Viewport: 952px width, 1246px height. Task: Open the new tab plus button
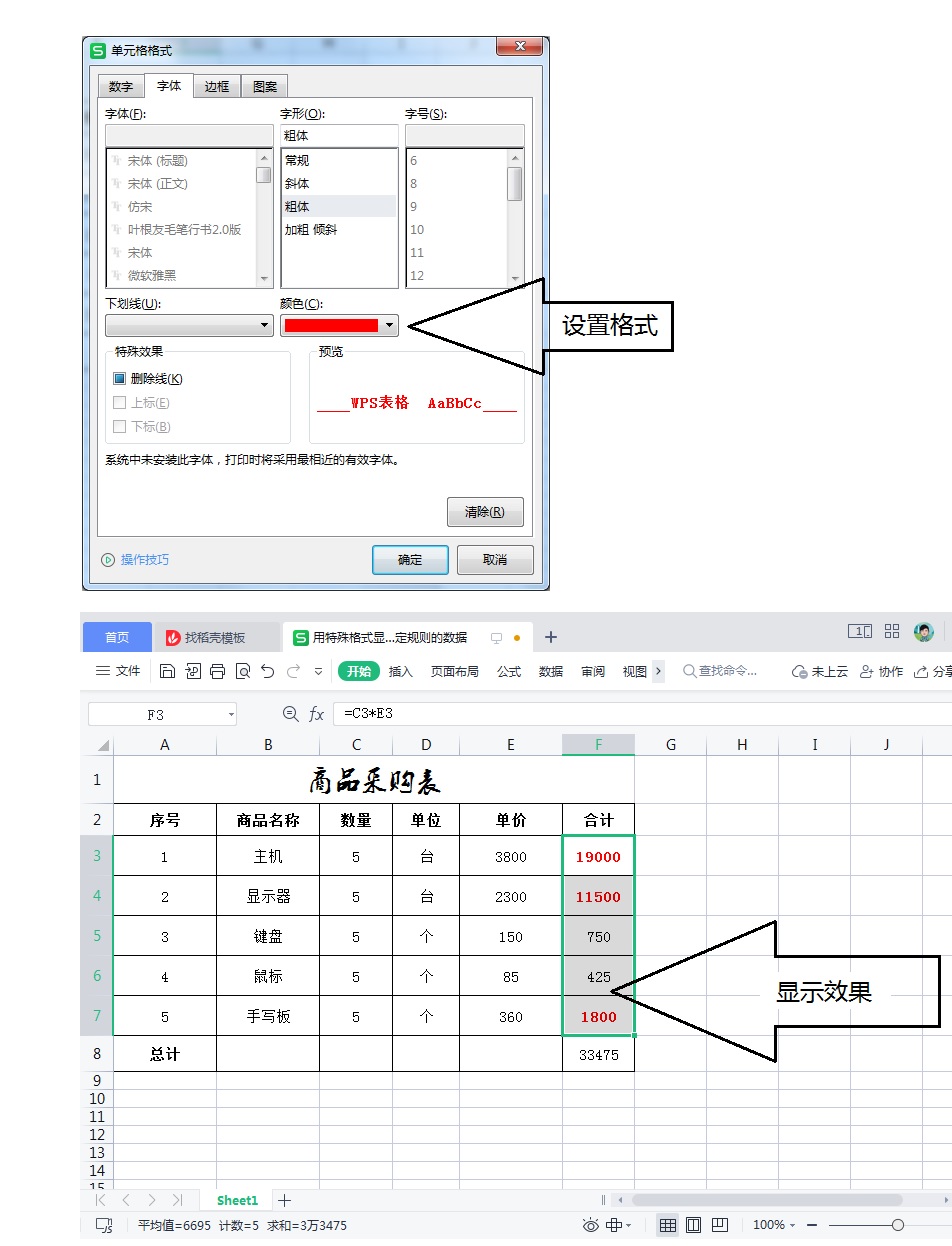pyautogui.click(x=550, y=637)
